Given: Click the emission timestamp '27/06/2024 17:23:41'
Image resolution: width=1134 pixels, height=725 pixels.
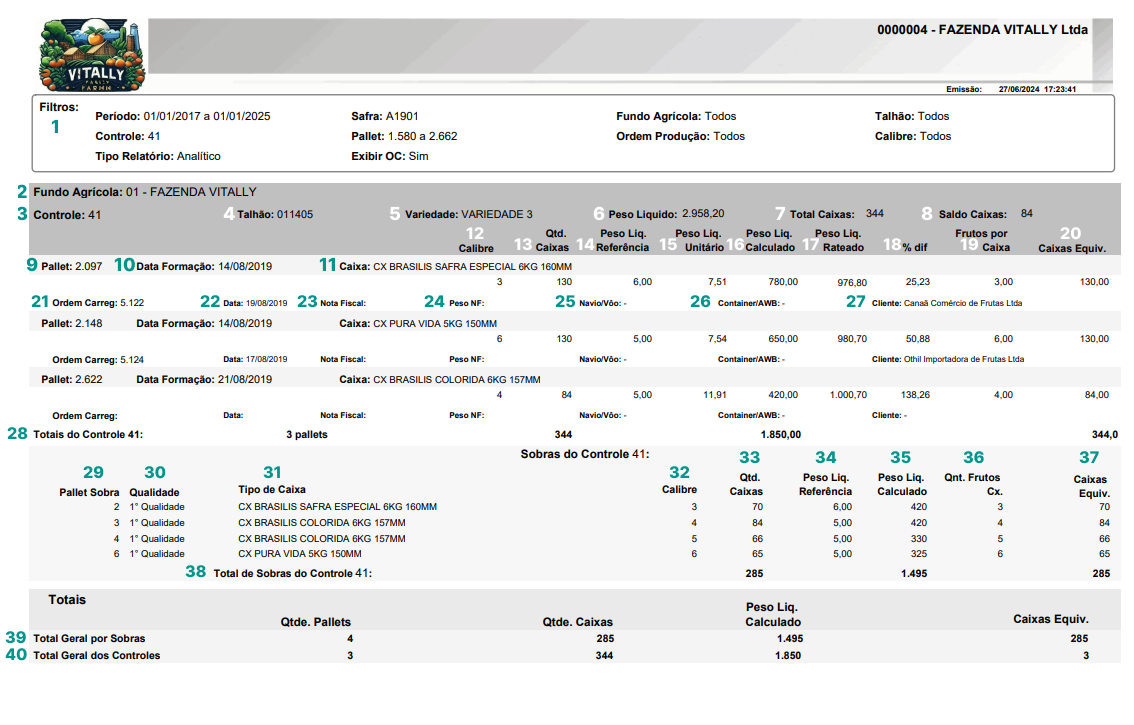Looking at the screenshot, I should (x=1037, y=90).
